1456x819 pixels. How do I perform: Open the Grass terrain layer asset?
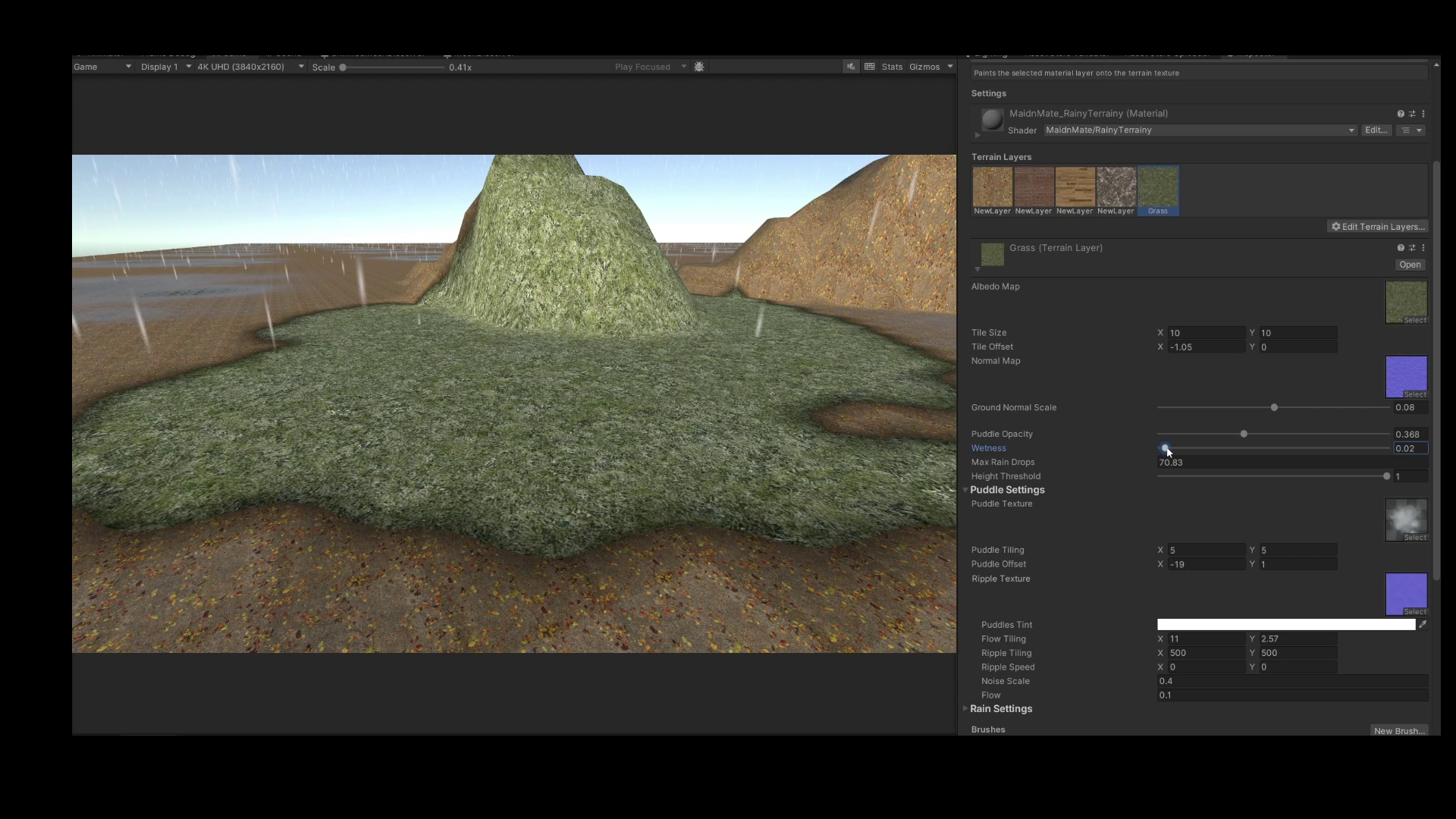pos(1410,265)
